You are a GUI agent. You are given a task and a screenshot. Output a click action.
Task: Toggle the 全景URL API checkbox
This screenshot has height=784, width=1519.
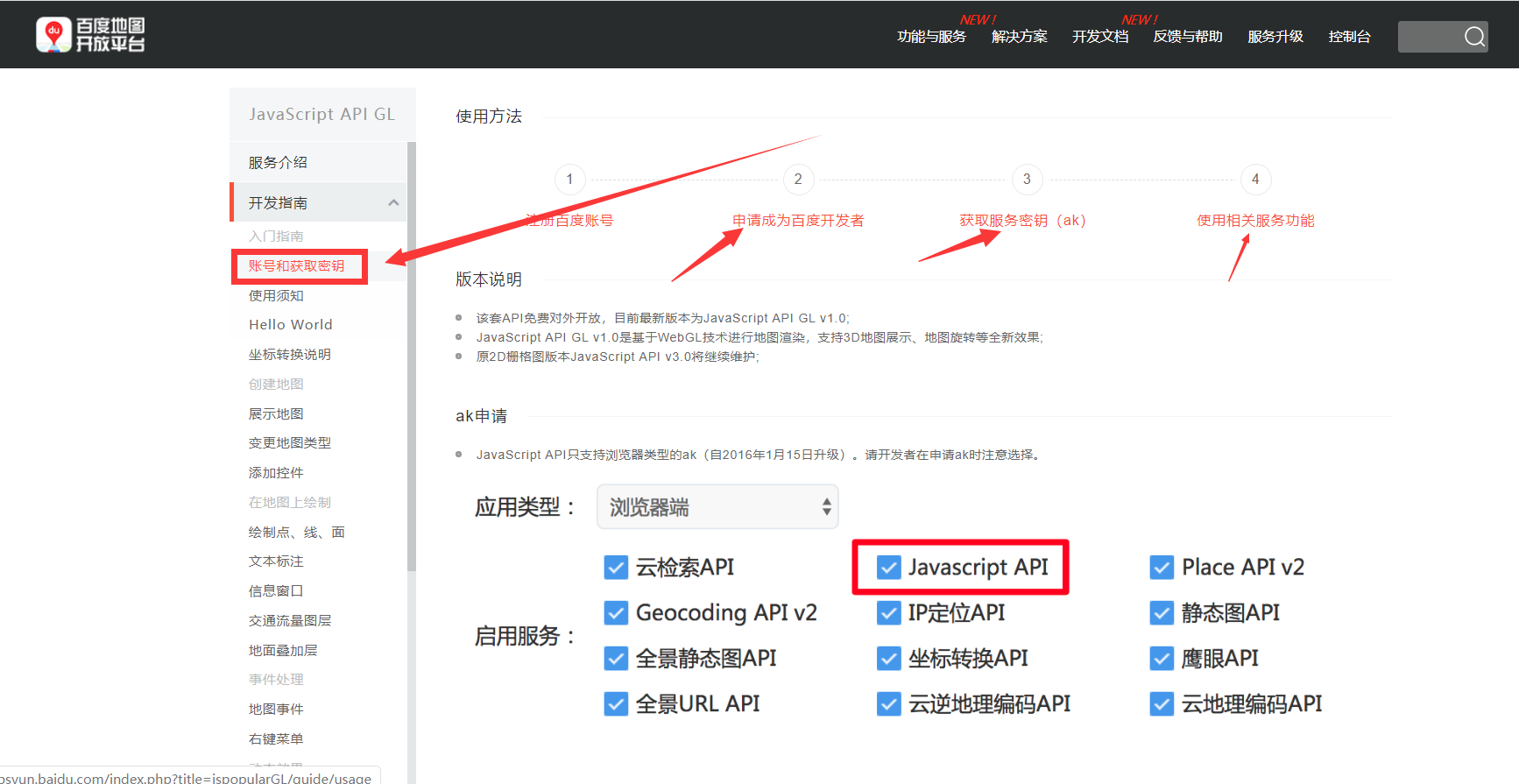[616, 704]
